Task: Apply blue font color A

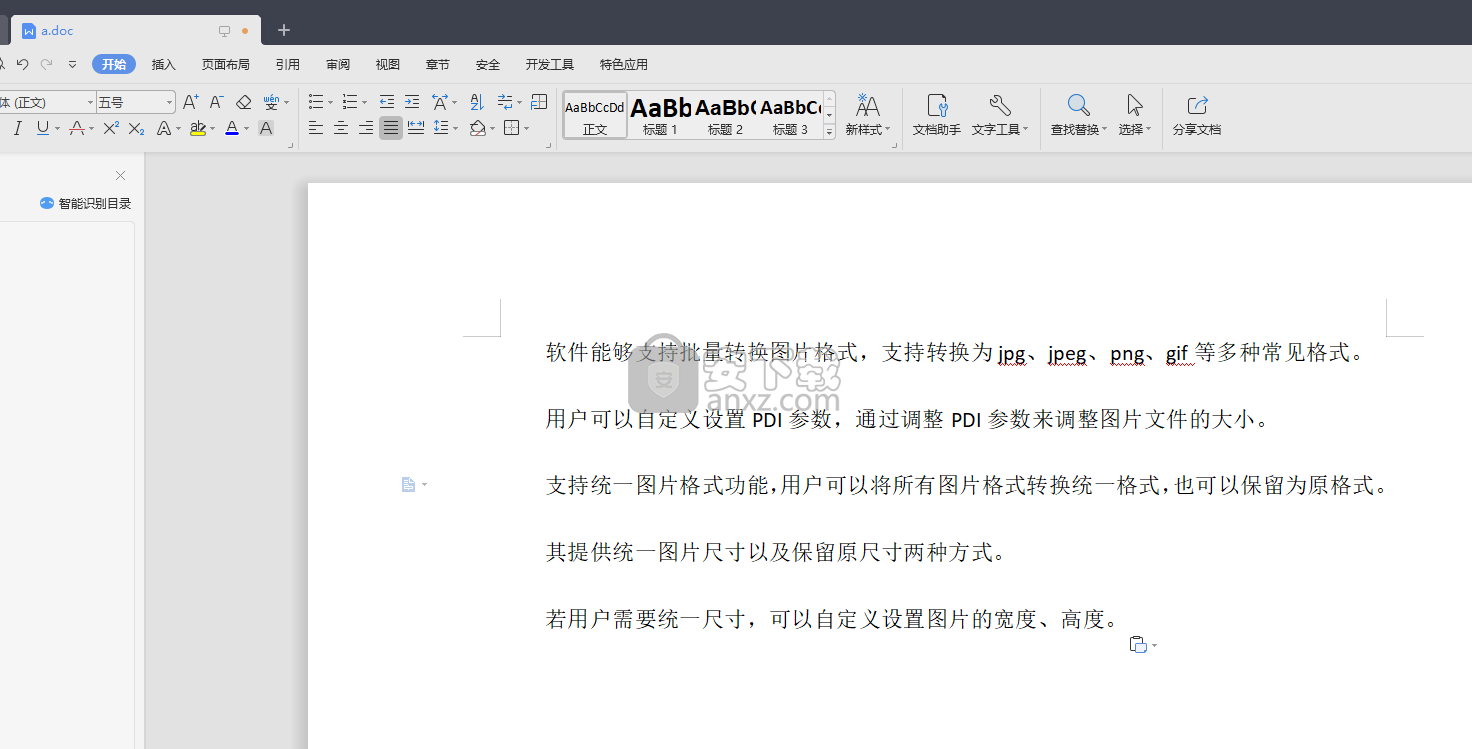Action: tap(232, 128)
